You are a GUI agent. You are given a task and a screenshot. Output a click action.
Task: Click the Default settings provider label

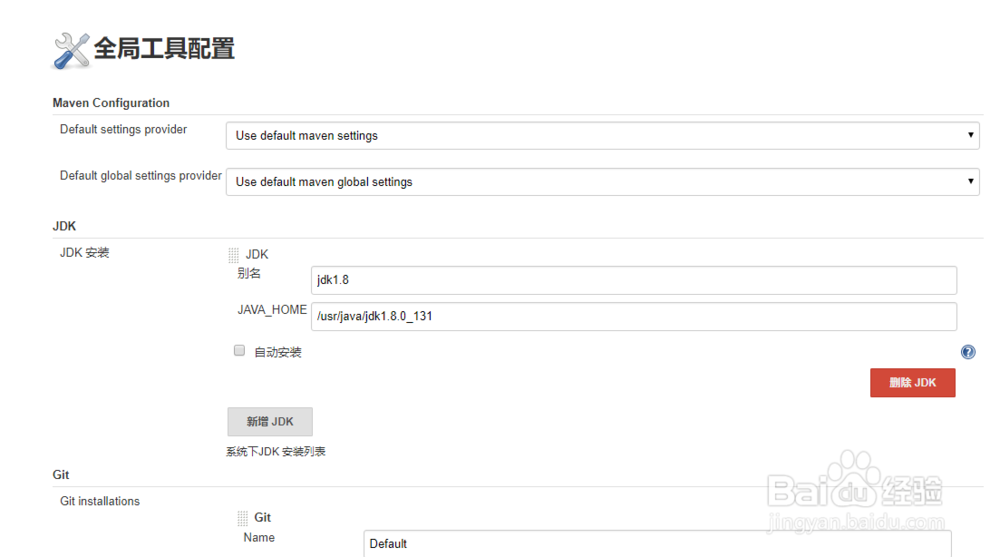(123, 130)
